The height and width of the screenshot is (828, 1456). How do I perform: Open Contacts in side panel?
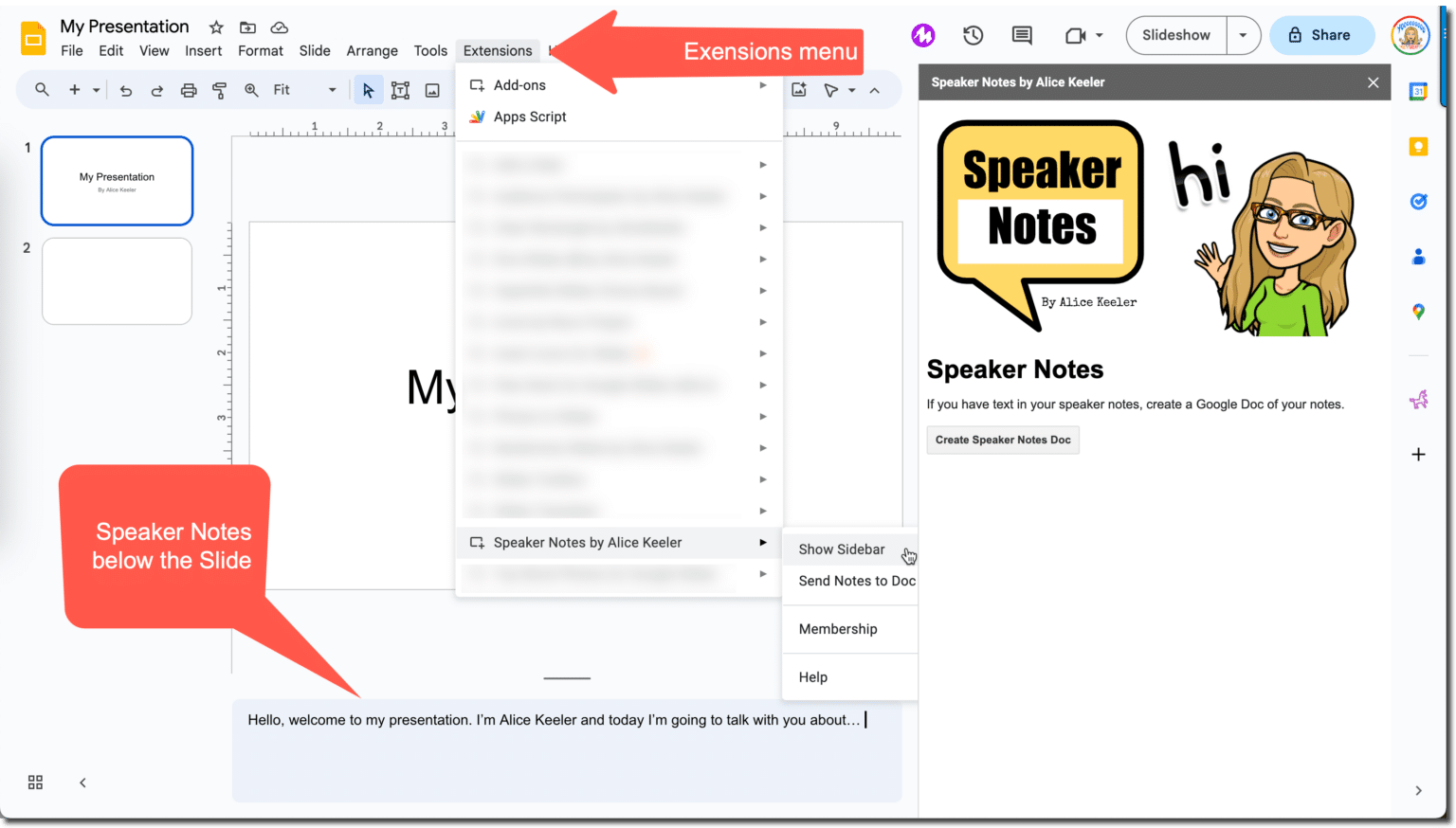pos(1418,256)
